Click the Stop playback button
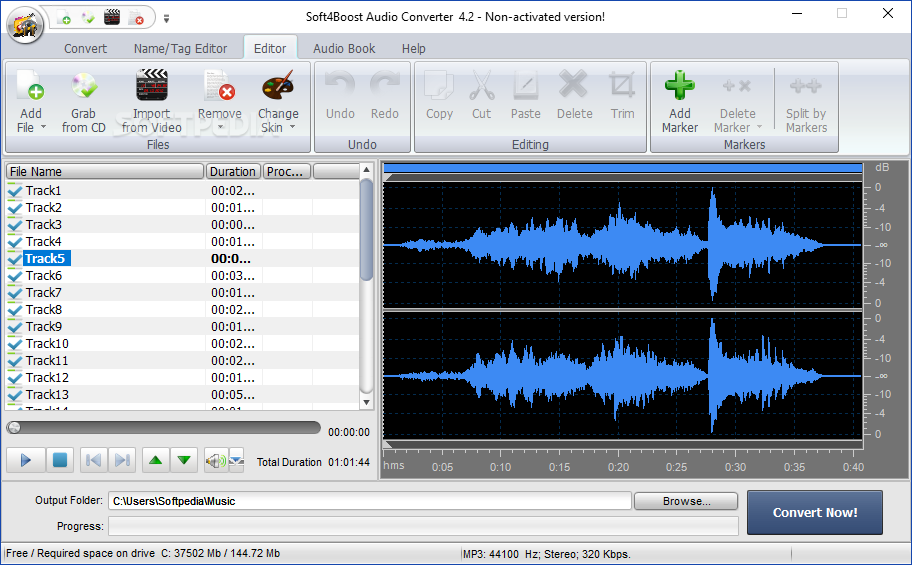The height and width of the screenshot is (565, 912). click(59, 460)
